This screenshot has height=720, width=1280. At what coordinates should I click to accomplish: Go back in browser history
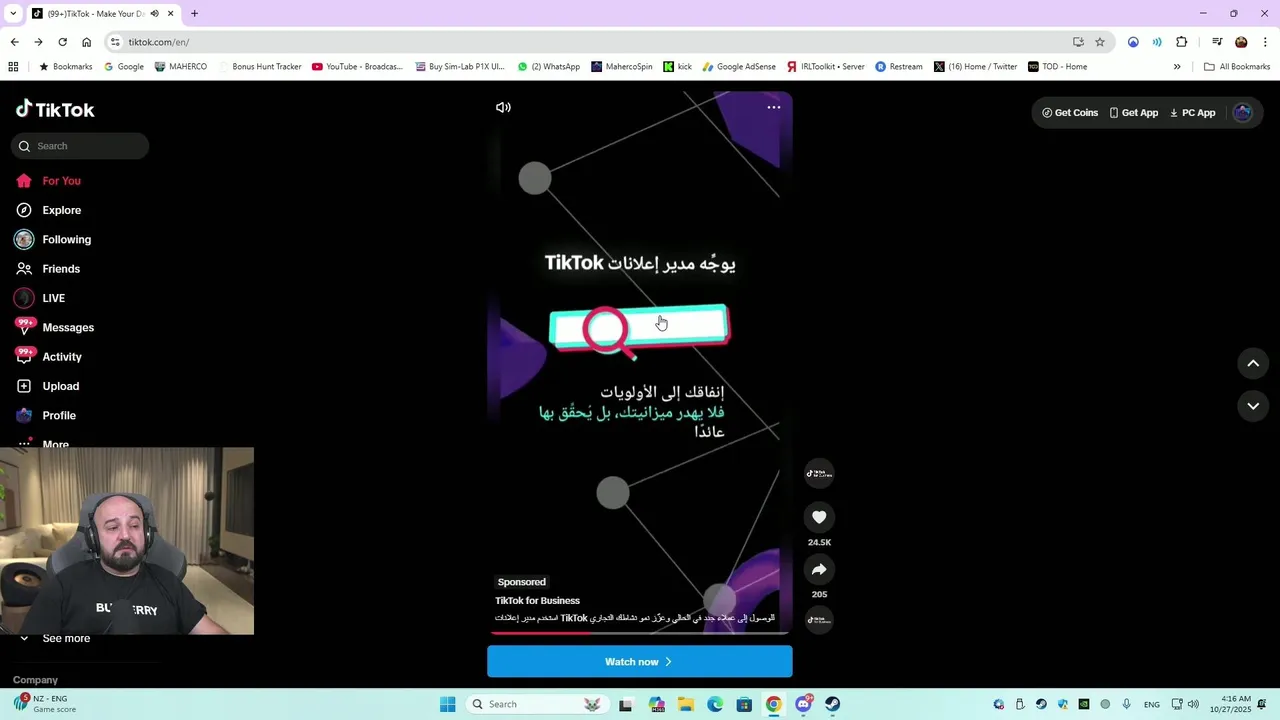coord(14,42)
